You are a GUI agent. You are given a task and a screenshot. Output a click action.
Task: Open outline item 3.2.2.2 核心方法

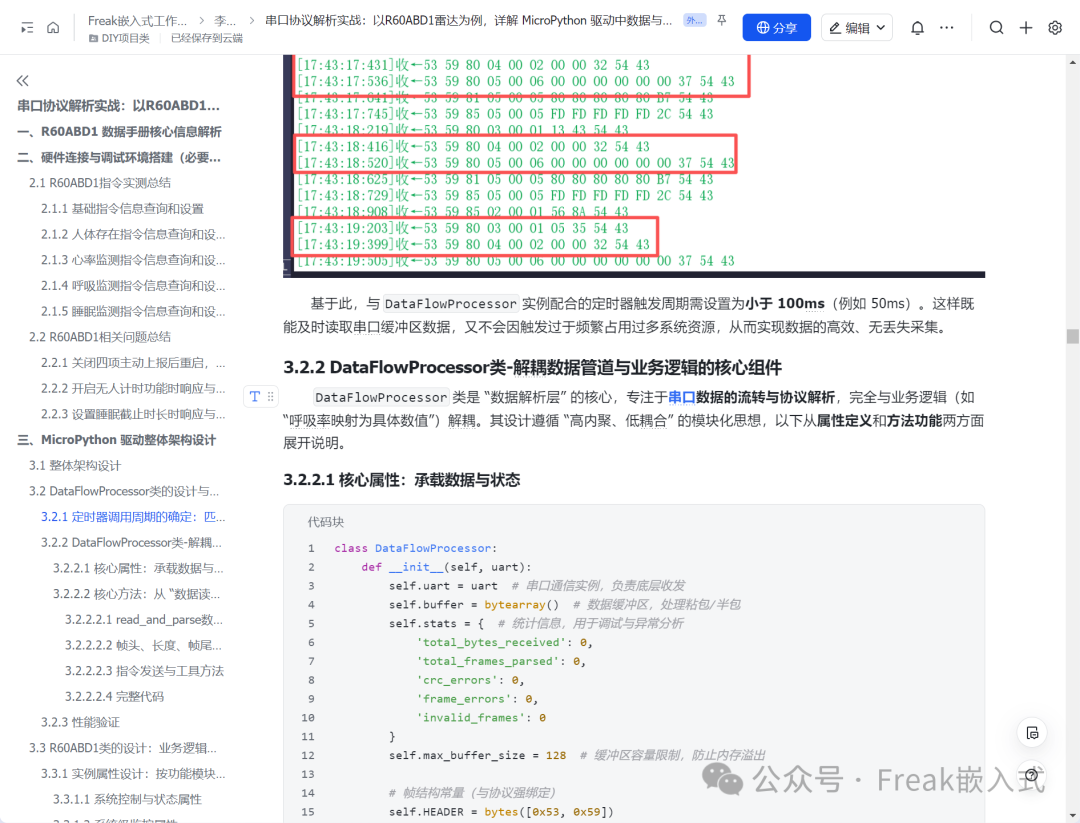(x=136, y=594)
